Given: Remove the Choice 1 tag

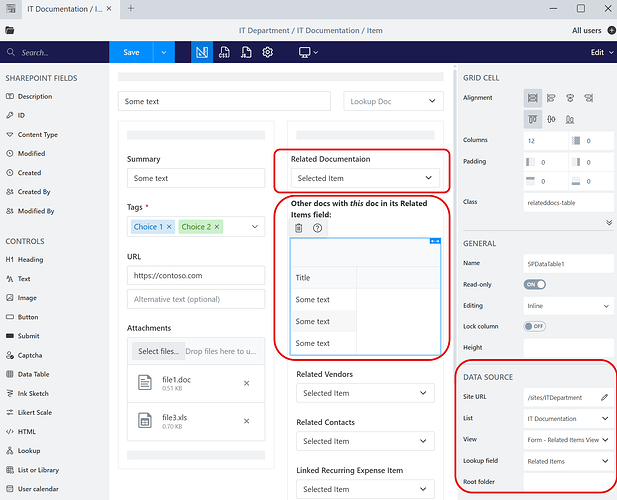Looking at the screenshot, I should (x=169, y=227).
